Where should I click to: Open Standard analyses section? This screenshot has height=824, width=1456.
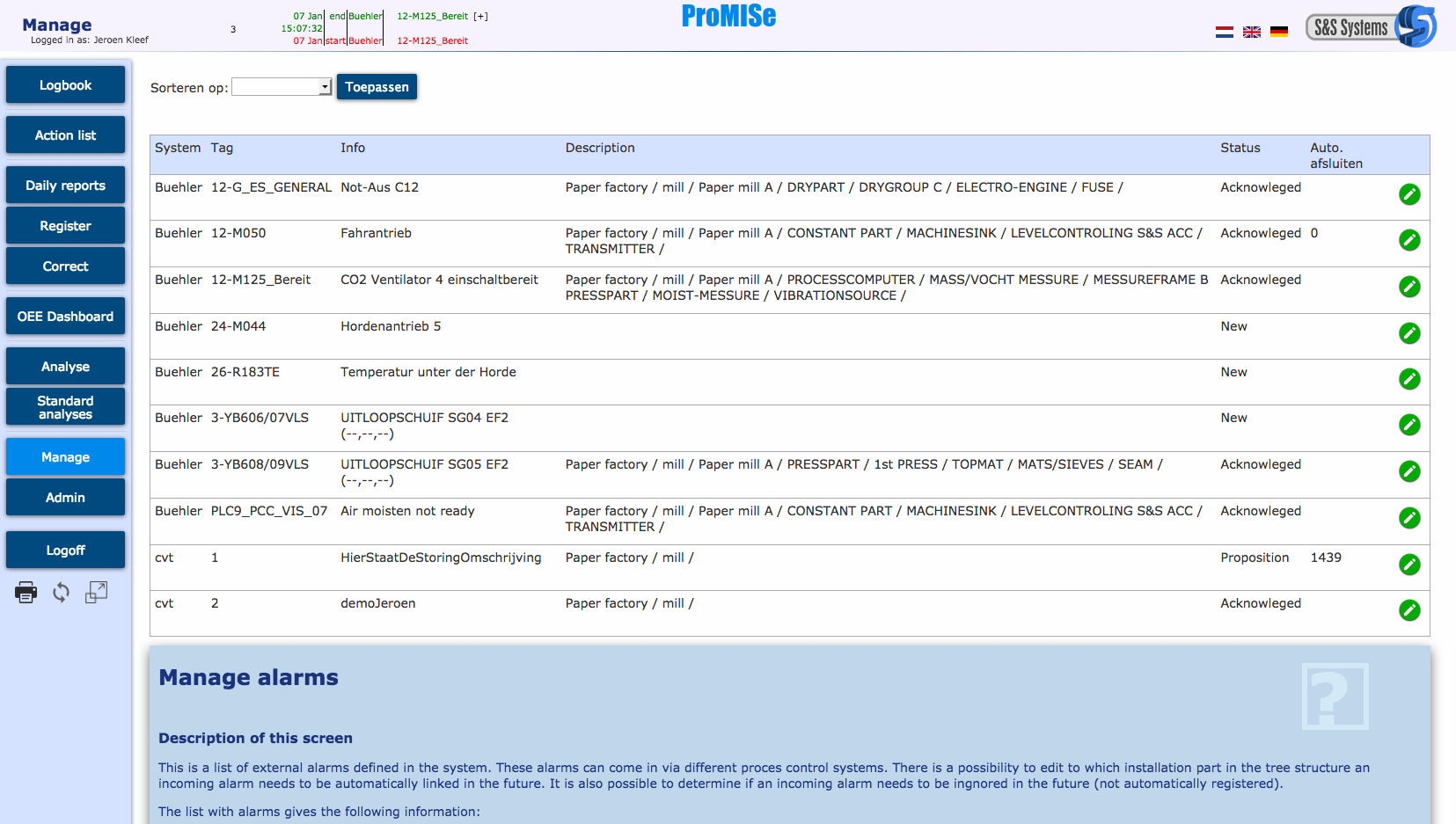pyautogui.click(x=65, y=407)
